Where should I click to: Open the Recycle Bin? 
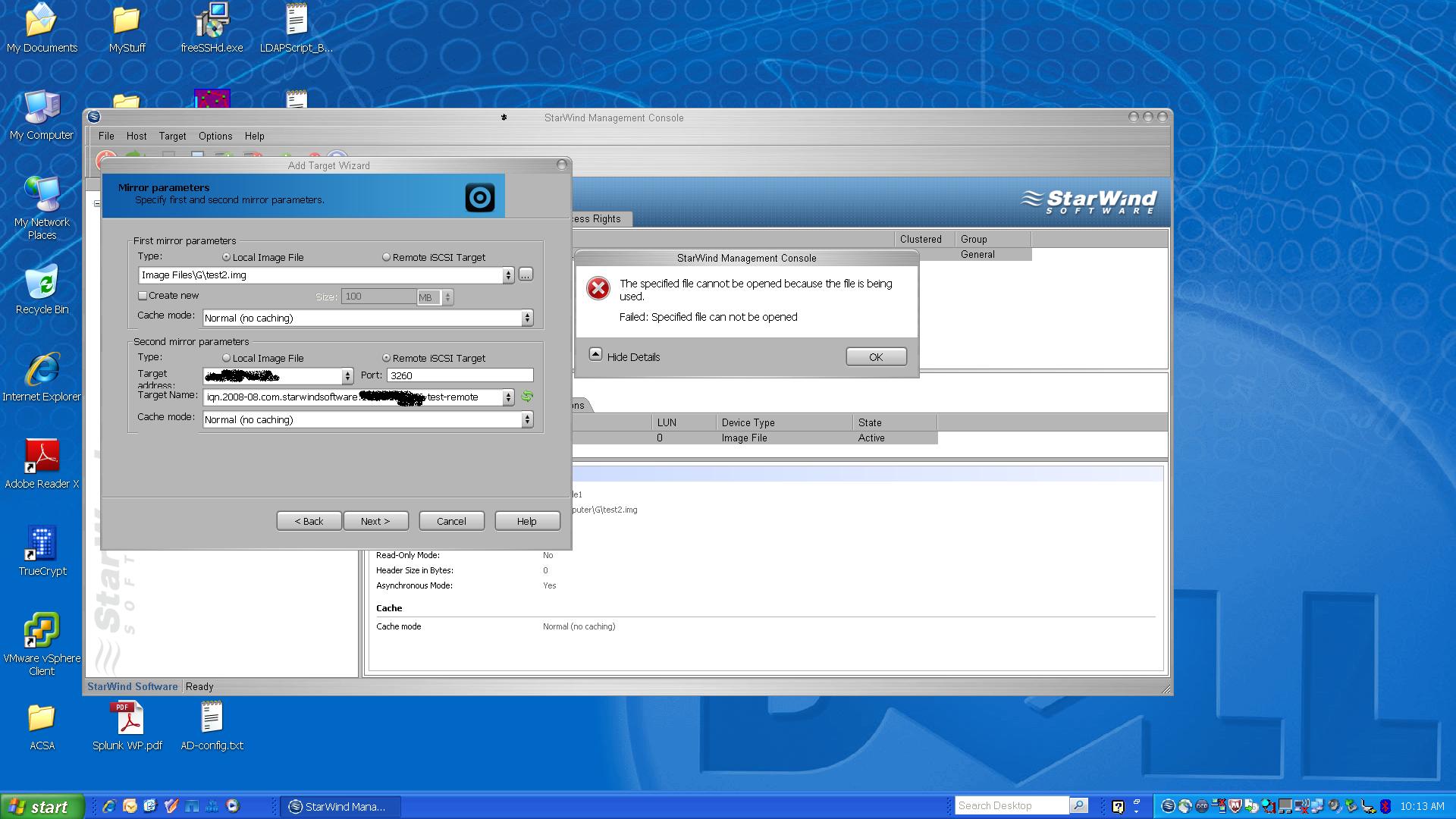(x=42, y=290)
